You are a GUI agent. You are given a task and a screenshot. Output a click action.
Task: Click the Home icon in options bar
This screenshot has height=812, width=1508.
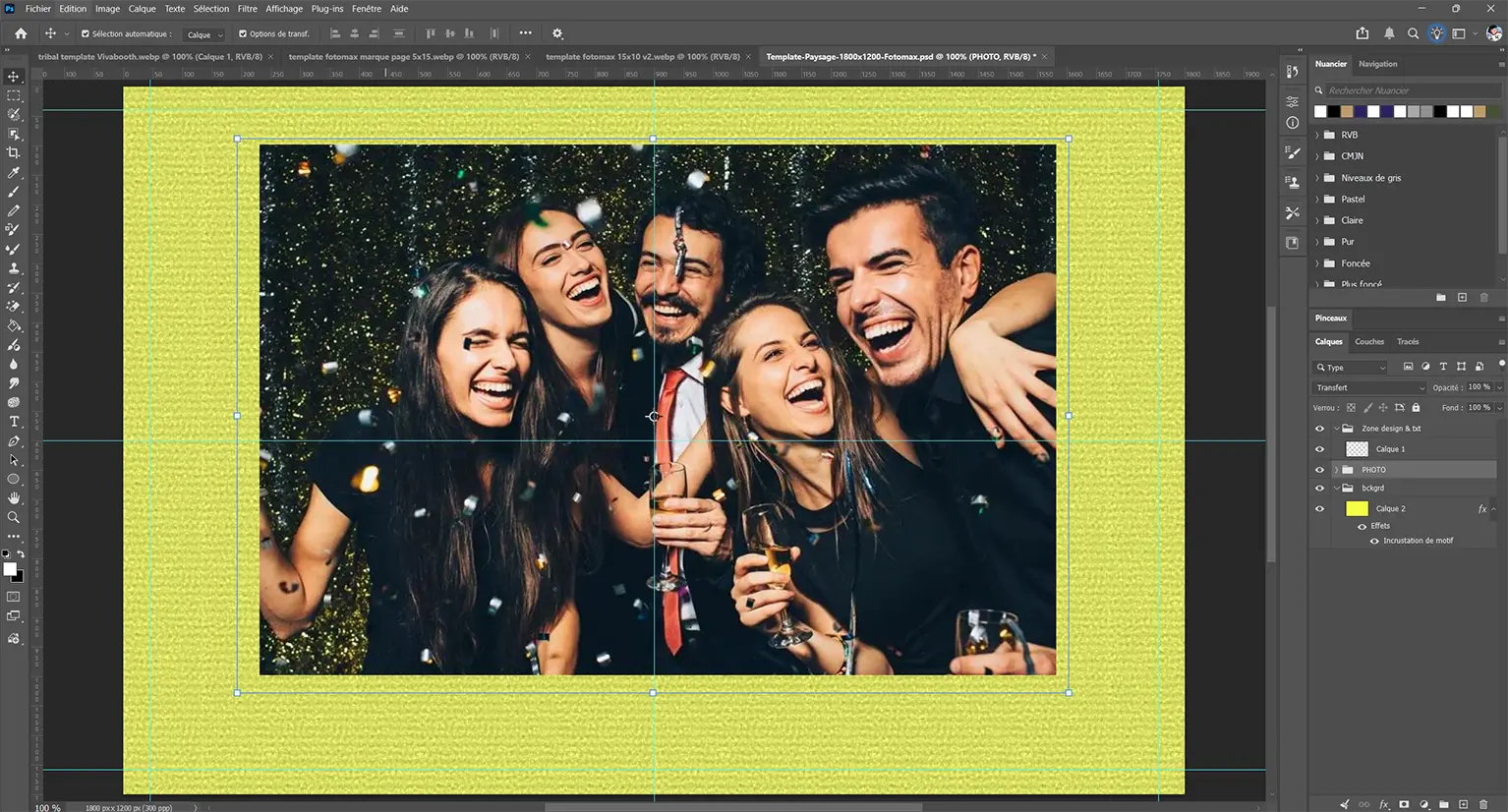(x=21, y=33)
